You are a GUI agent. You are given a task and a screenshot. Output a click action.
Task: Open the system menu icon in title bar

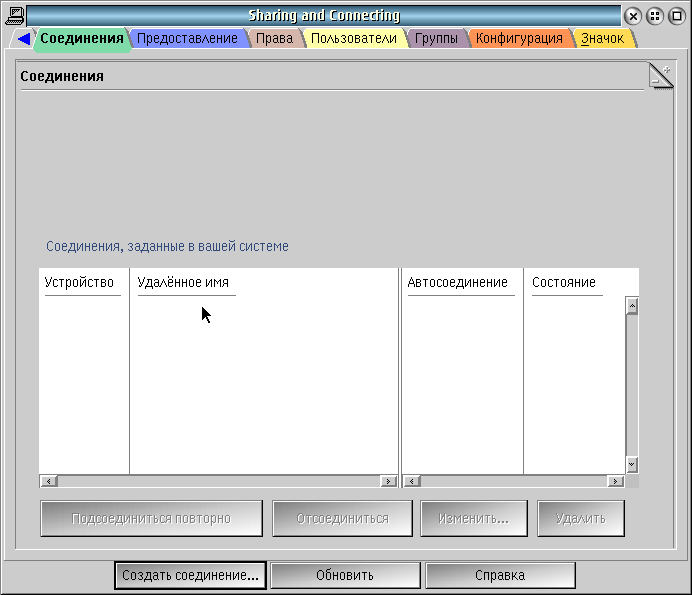[14, 15]
